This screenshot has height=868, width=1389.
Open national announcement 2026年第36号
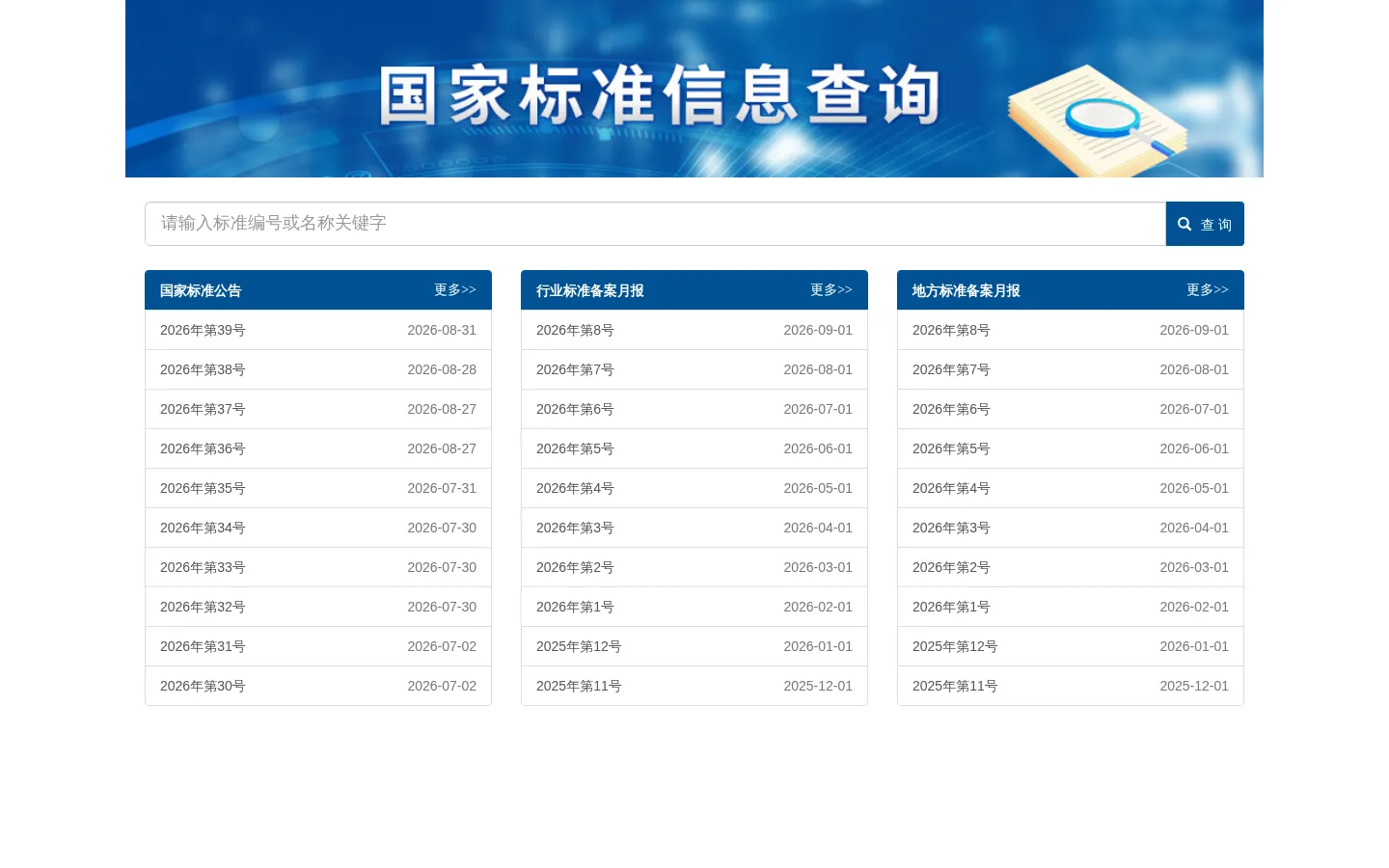pos(203,448)
